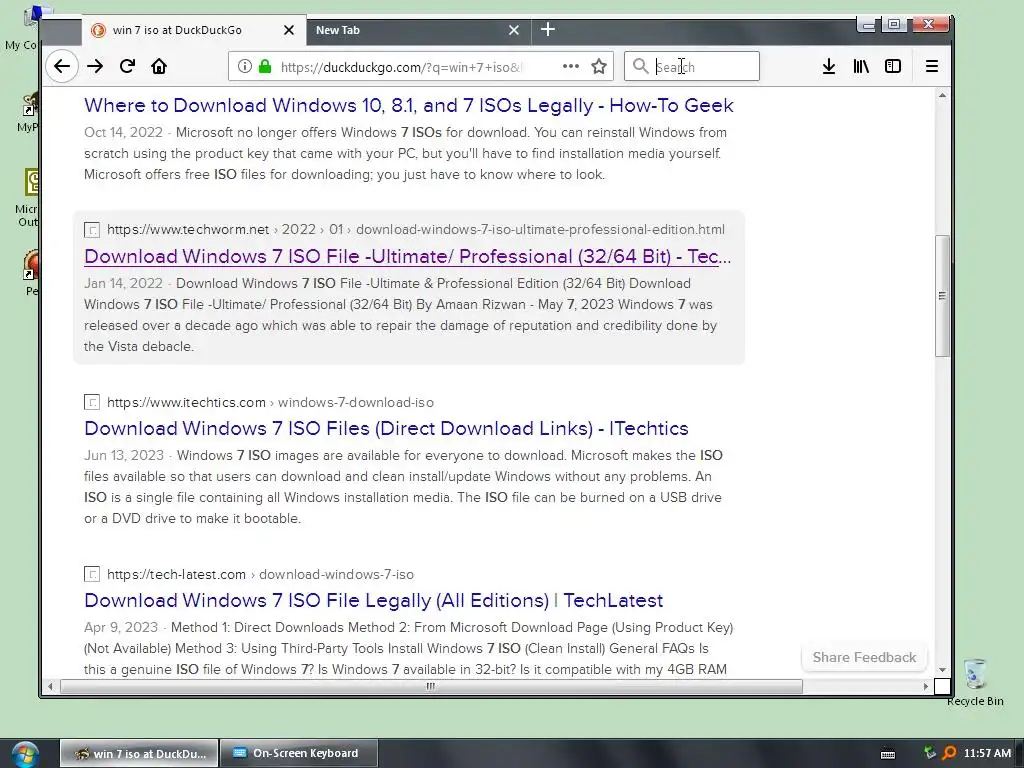Viewport: 1024px width, 768px height.
Task: Click vertical scrollbar up arrow
Action: pyautogui.click(x=942, y=95)
